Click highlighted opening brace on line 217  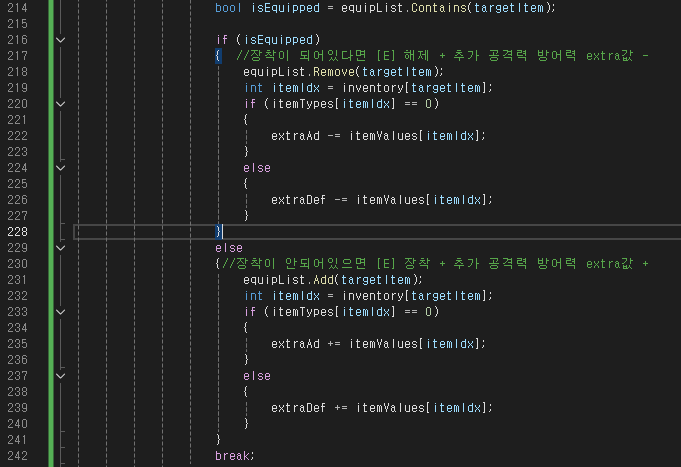(218, 56)
